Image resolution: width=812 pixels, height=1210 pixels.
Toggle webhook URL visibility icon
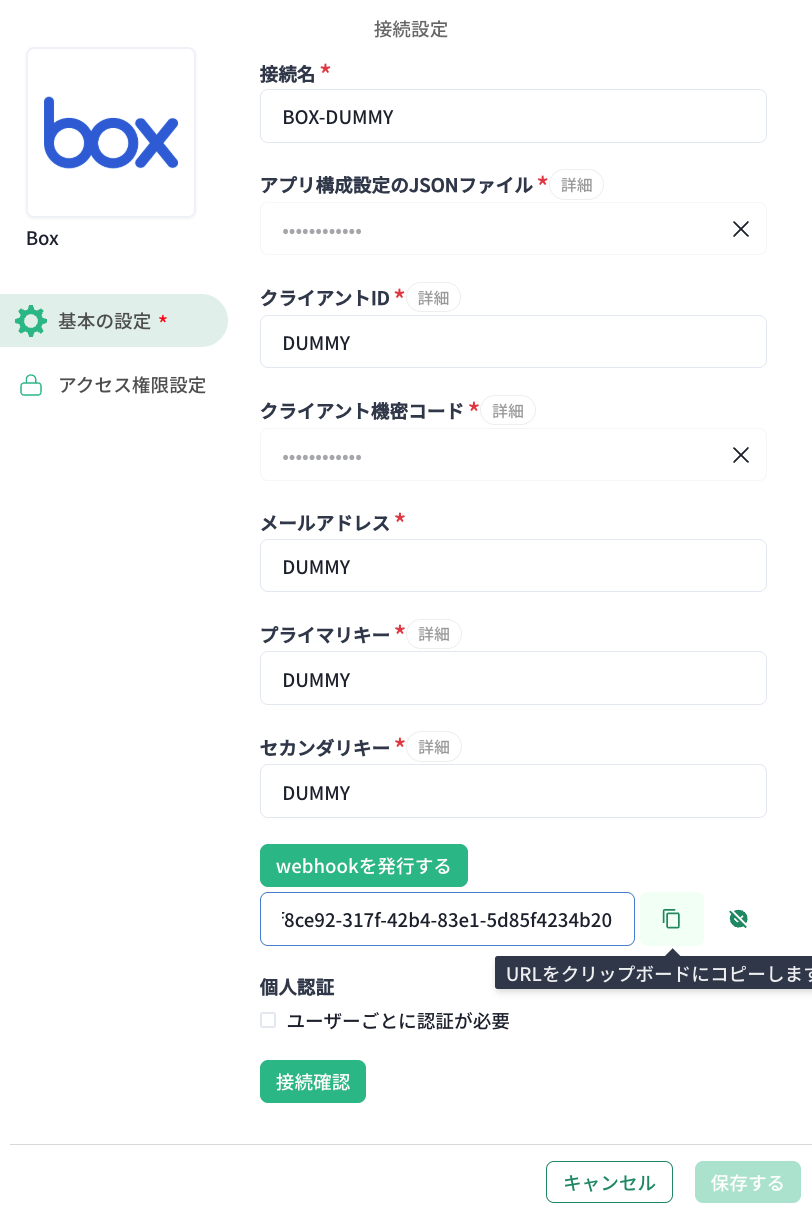click(x=739, y=918)
